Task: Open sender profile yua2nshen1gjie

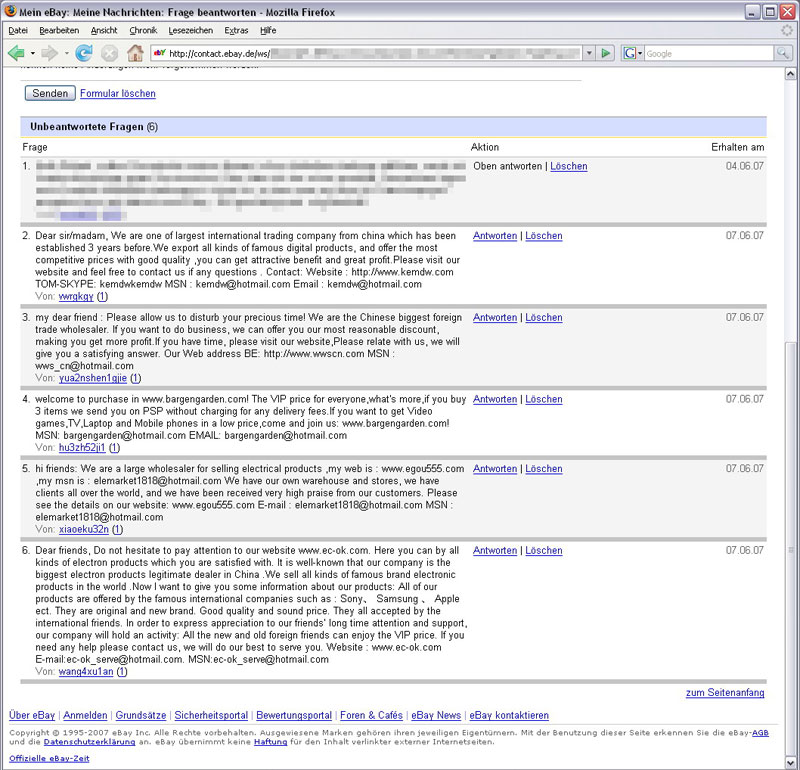Action: (93, 378)
